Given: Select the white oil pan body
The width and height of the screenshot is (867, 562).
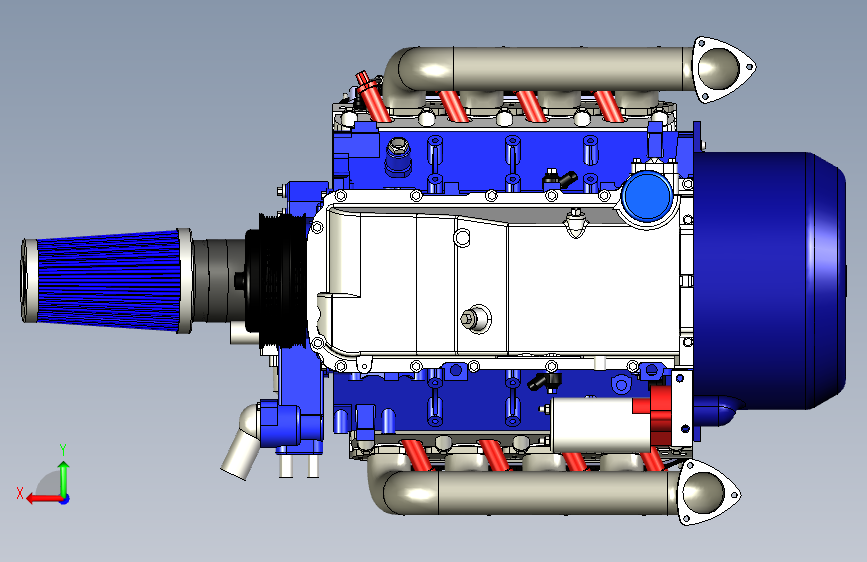Looking at the screenshot, I should tap(500, 280).
